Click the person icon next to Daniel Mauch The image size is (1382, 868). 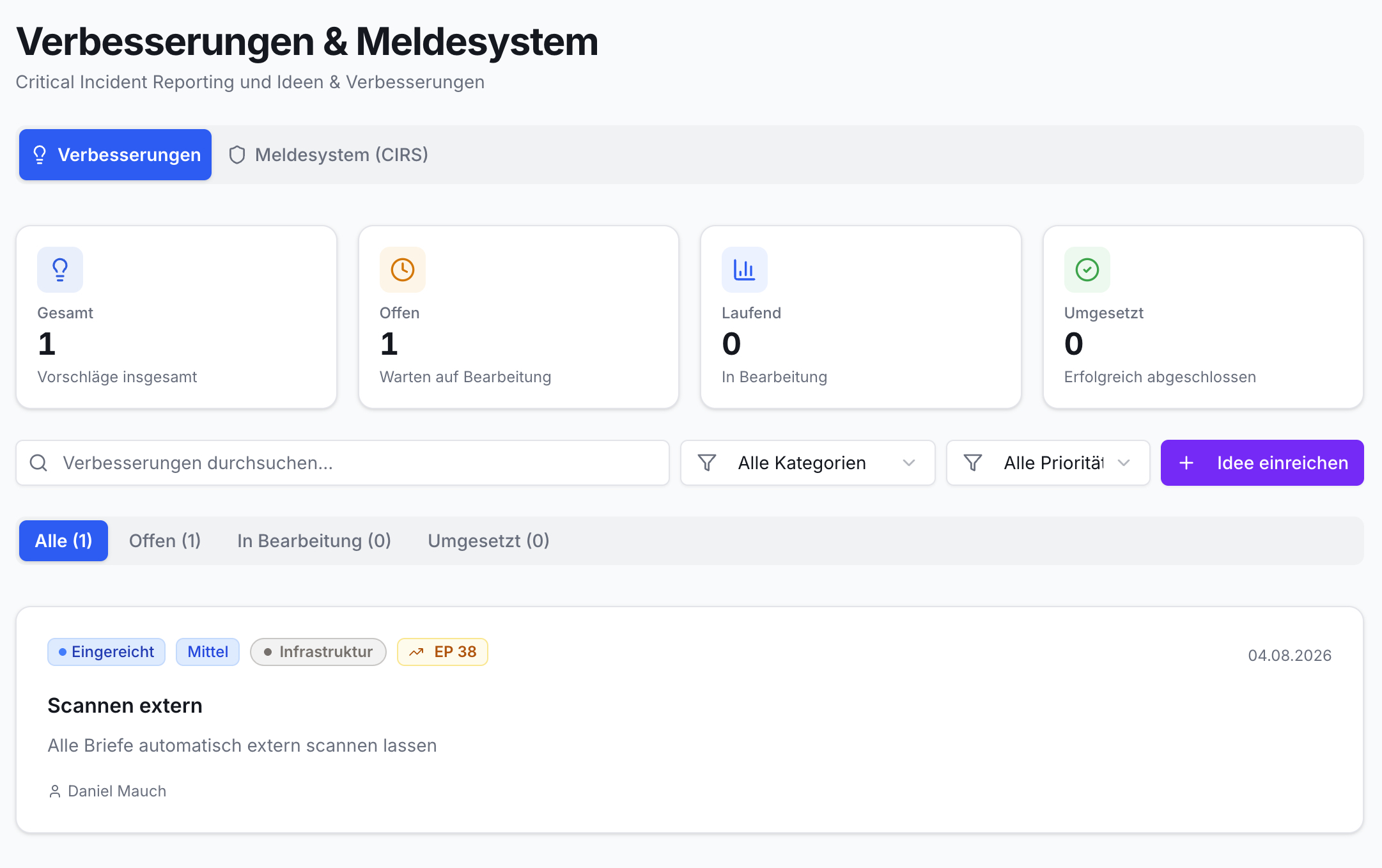55,791
